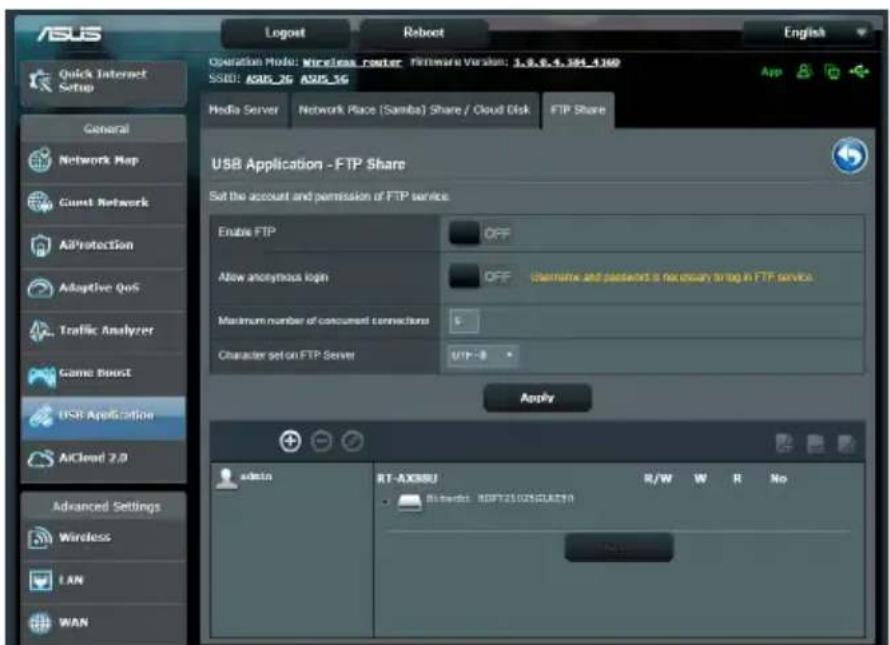Click the ASUS_5G SSID link
The image size is (890, 645).
(324, 79)
